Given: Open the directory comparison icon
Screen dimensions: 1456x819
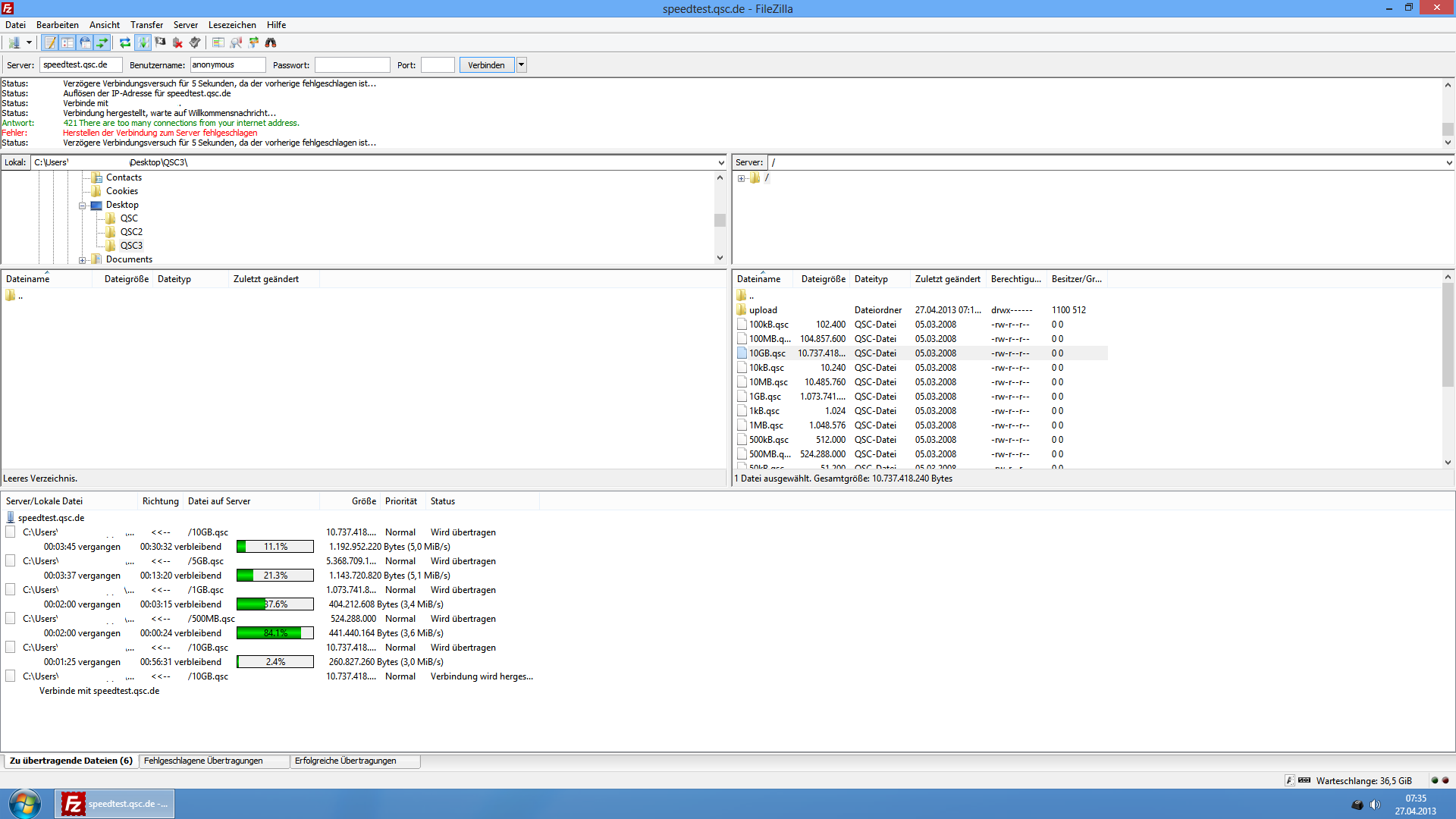Looking at the screenshot, I should (236, 43).
